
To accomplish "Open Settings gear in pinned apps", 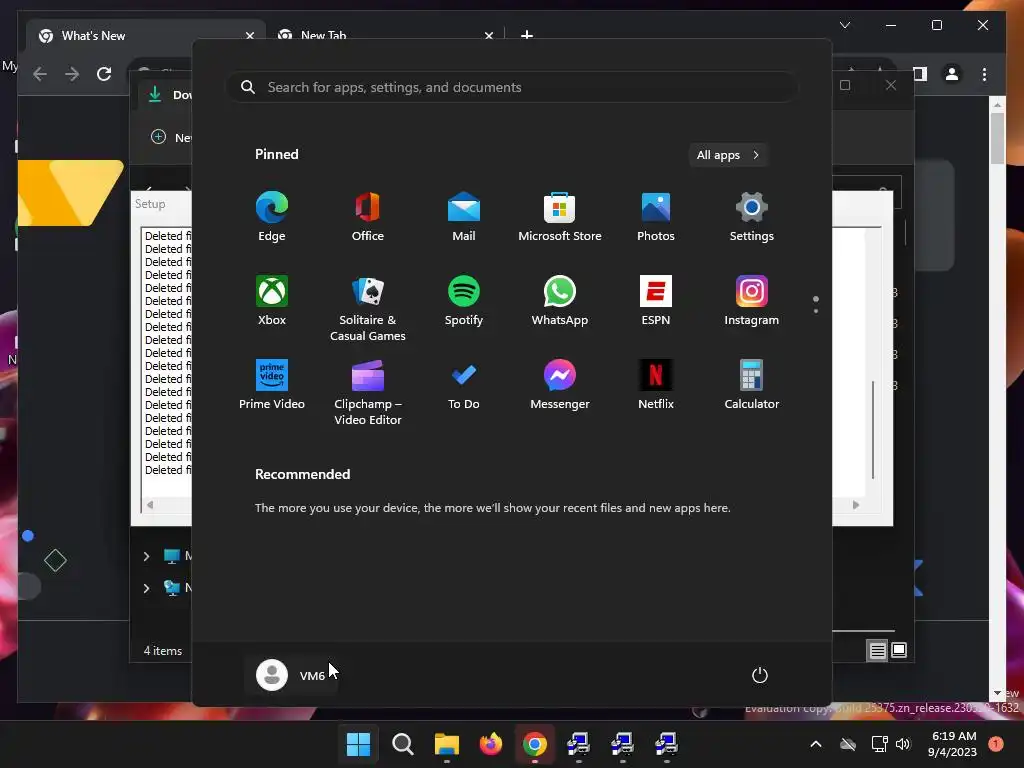I will [x=752, y=217].
